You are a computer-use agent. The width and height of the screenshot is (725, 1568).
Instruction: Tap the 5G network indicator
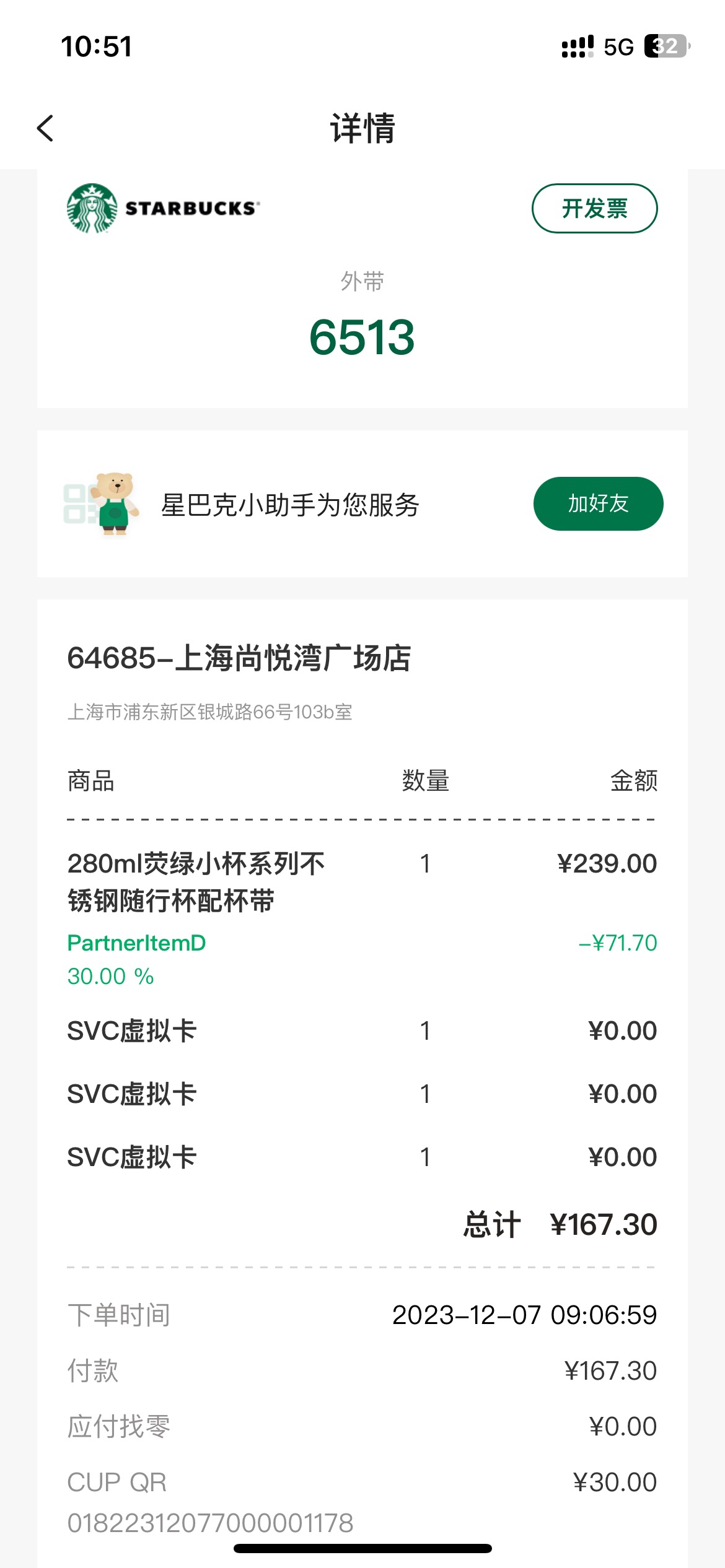(x=618, y=47)
